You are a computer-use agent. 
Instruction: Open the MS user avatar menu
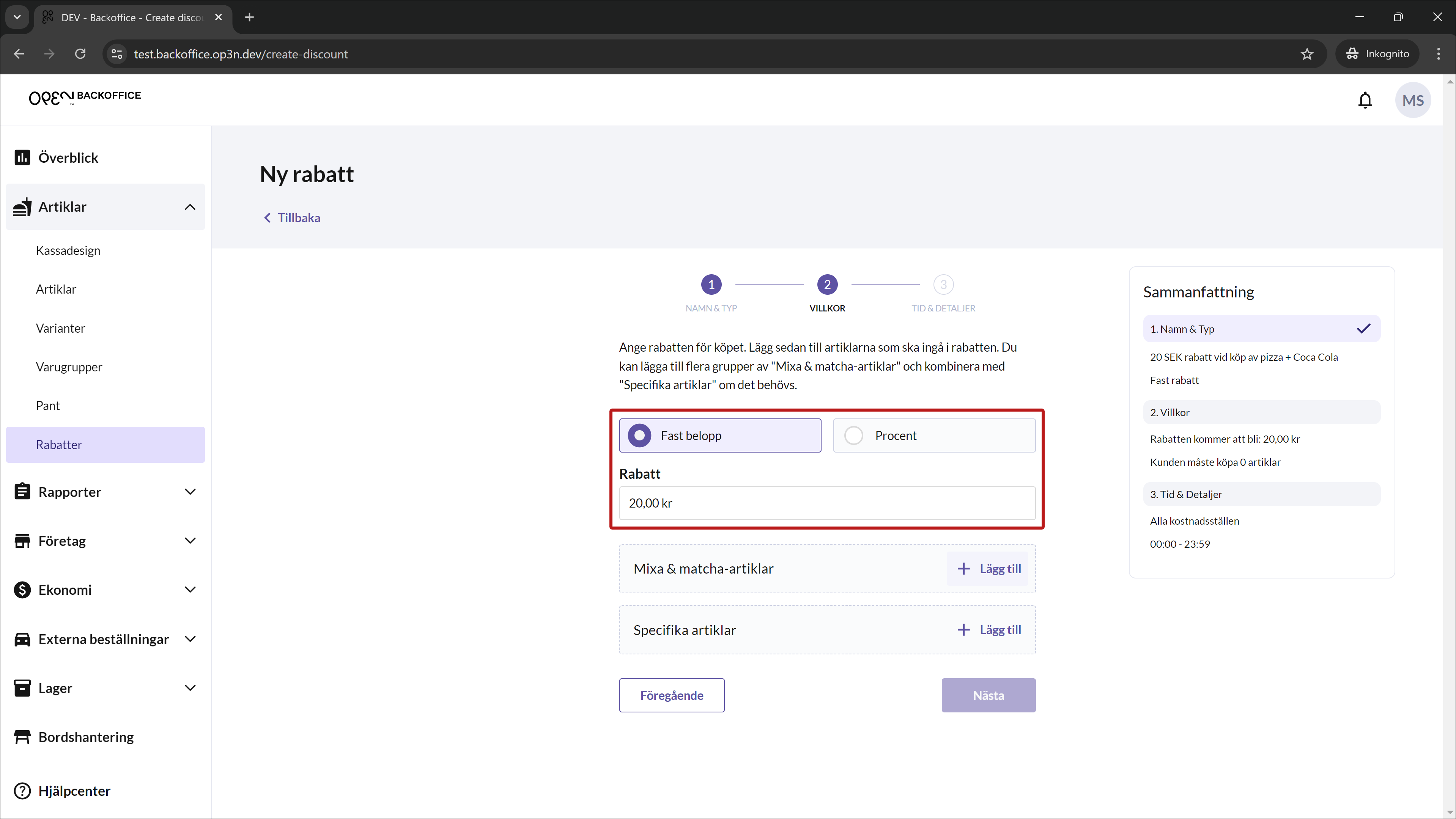click(x=1413, y=100)
